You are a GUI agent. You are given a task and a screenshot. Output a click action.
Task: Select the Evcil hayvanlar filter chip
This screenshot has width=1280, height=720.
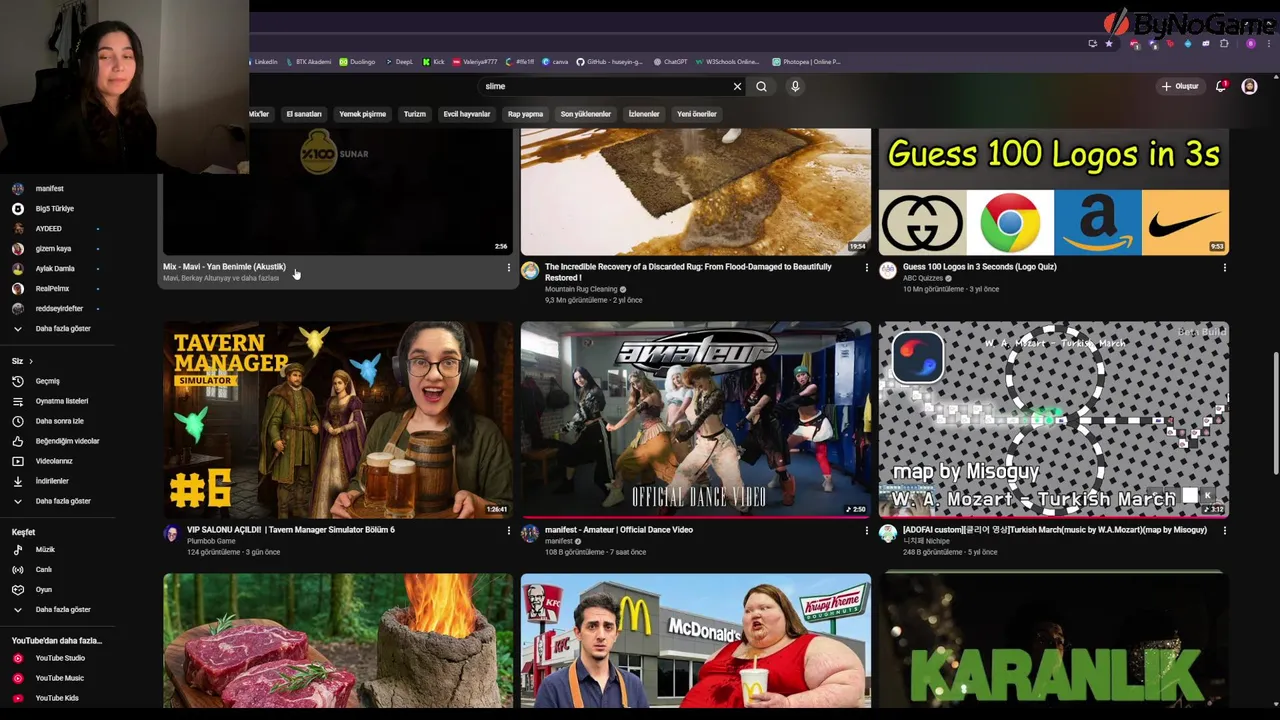click(x=467, y=114)
